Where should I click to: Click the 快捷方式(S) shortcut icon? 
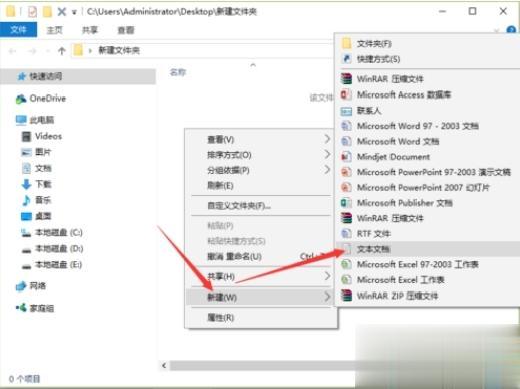[346, 59]
